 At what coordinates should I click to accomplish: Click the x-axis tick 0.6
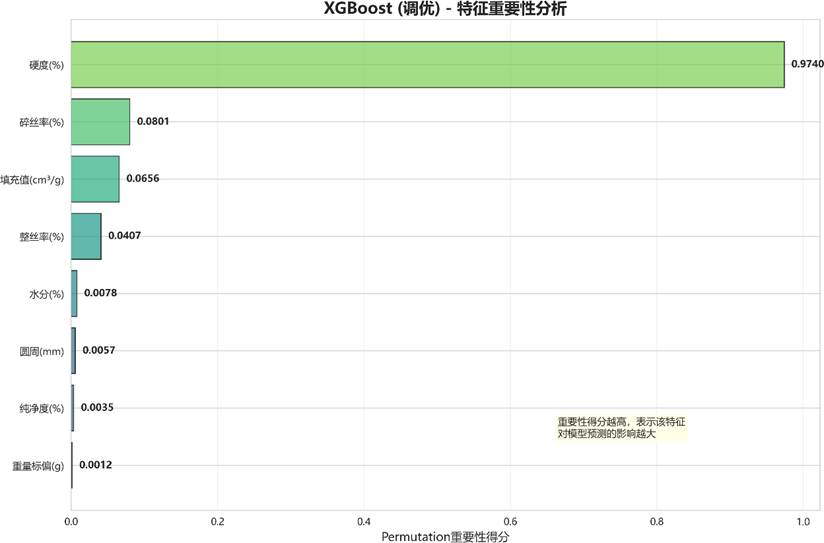pos(510,522)
